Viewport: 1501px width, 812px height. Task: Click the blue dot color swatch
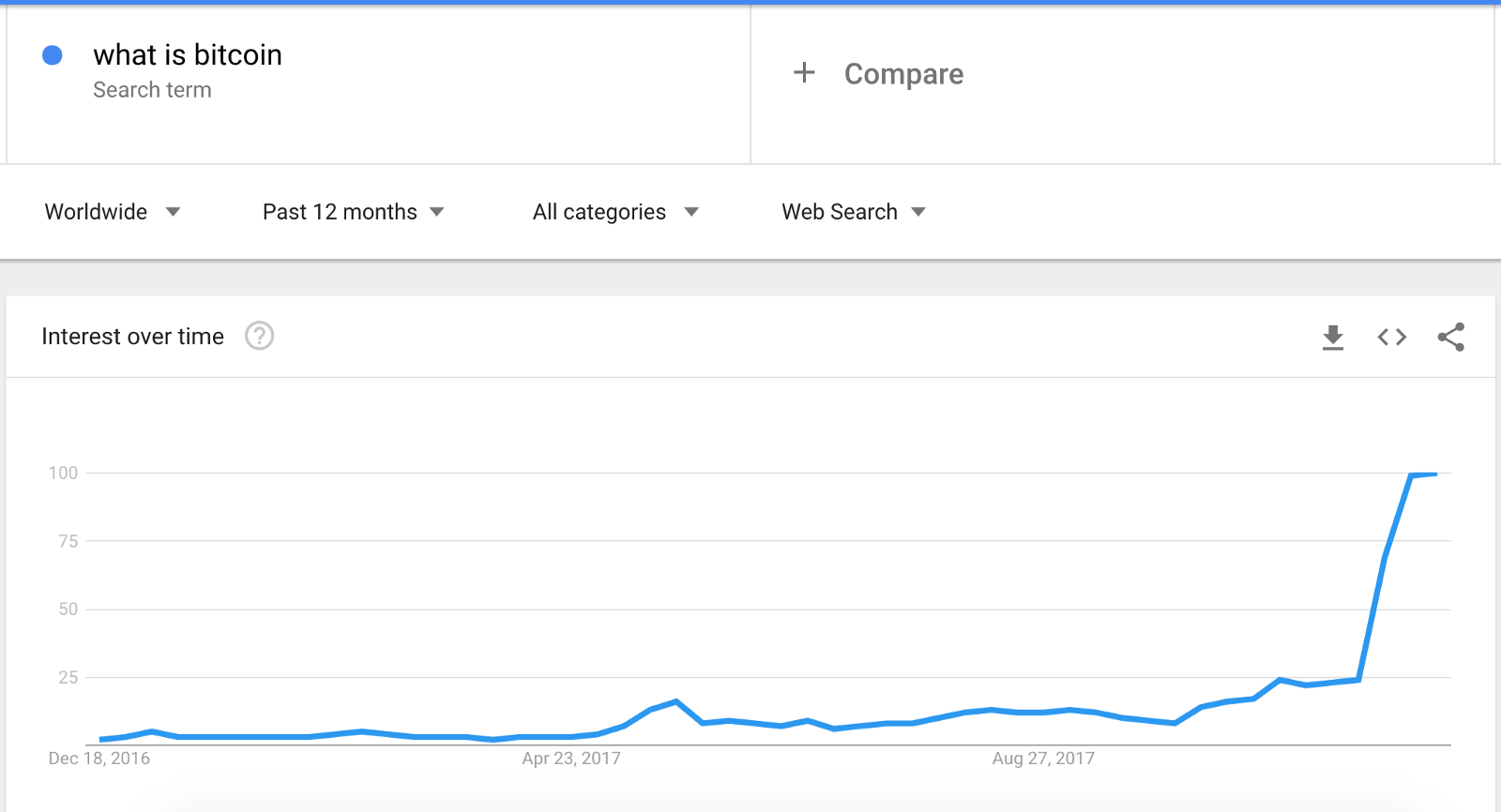pos(53,55)
